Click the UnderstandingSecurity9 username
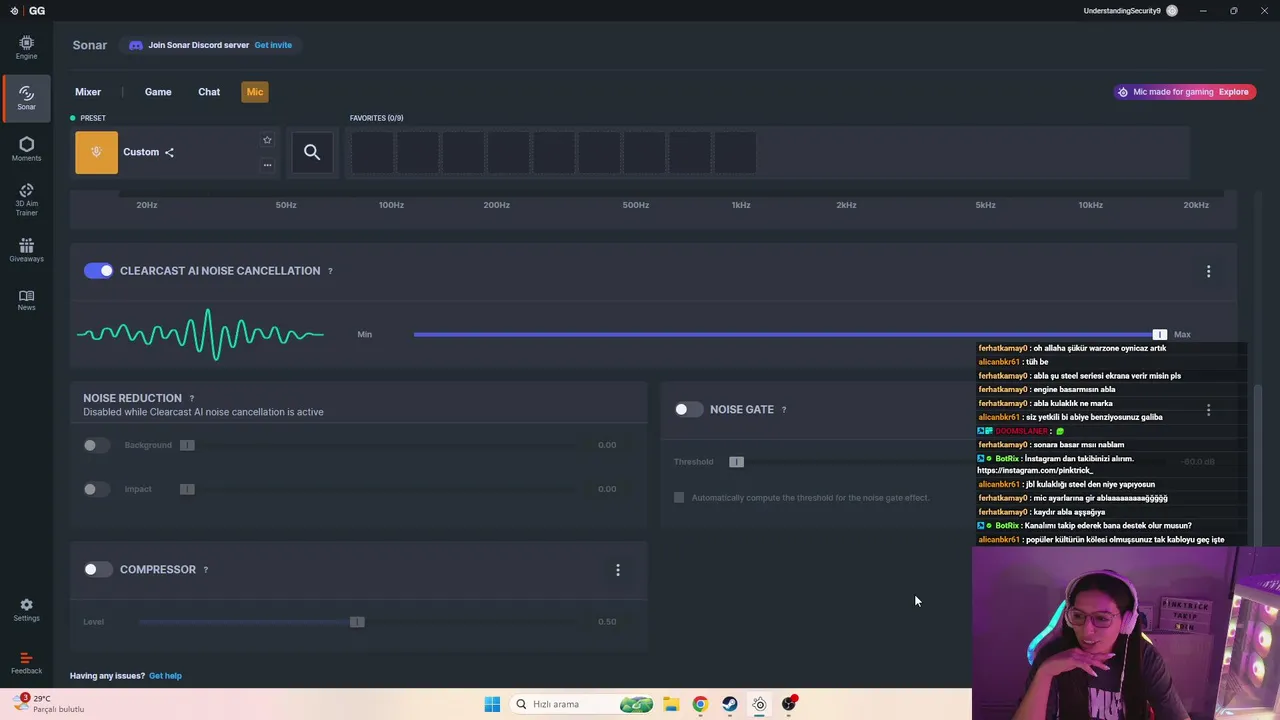 [x=1122, y=11]
